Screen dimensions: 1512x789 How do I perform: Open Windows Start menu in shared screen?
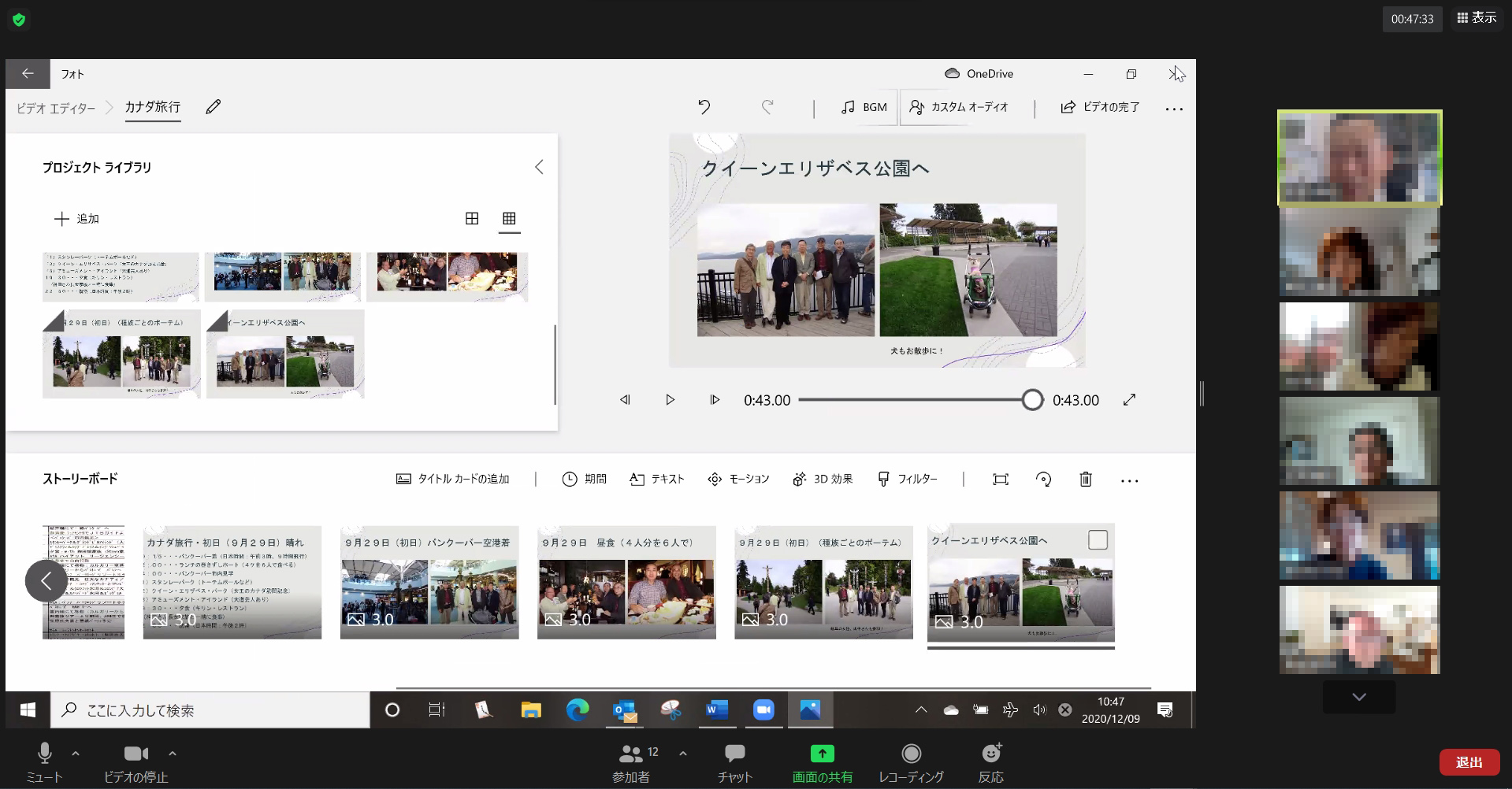click(28, 710)
